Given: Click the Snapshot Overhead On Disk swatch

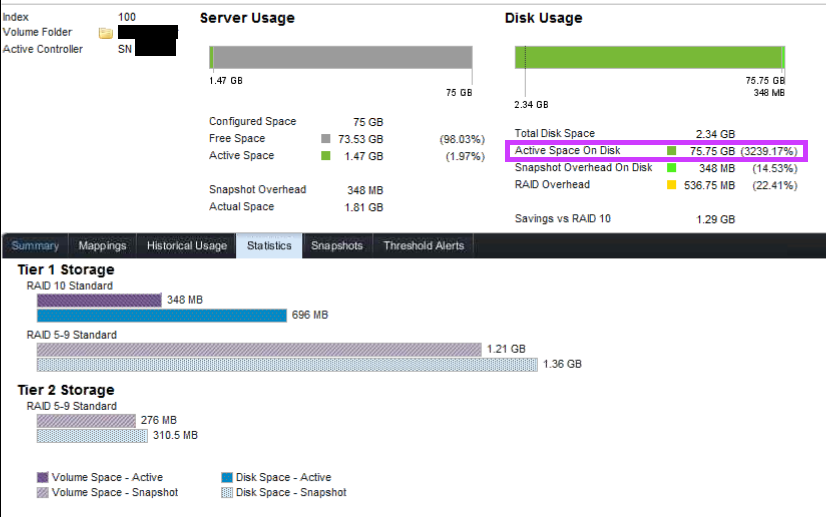Looking at the screenshot, I should [672, 168].
